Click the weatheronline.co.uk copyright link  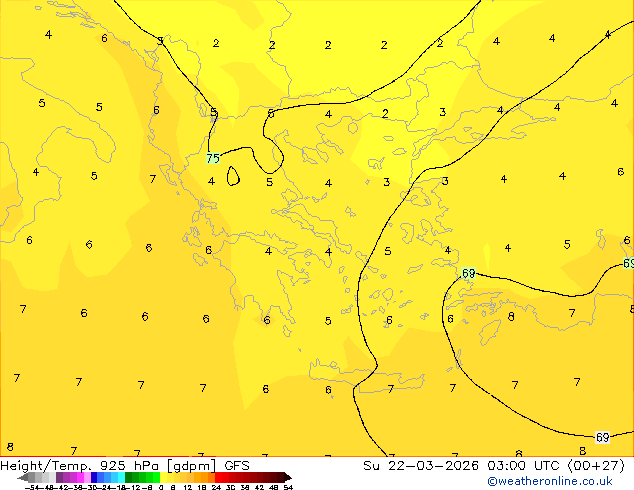coord(549,481)
